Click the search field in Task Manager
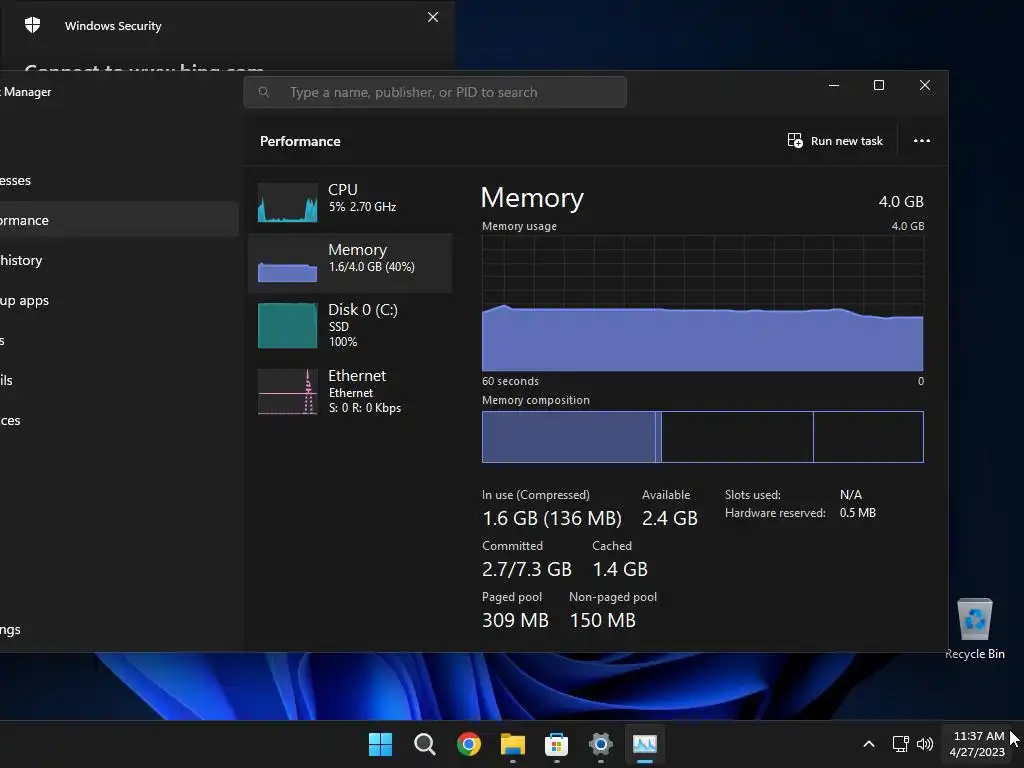Viewport: 1024px width, 768px height. (435, 92)
